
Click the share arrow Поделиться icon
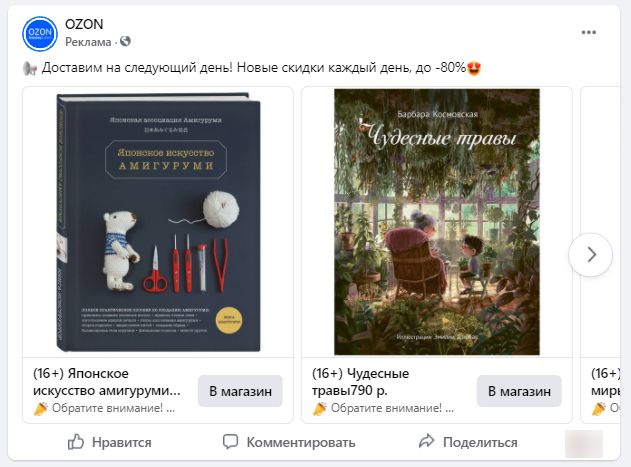click(427, 441)
